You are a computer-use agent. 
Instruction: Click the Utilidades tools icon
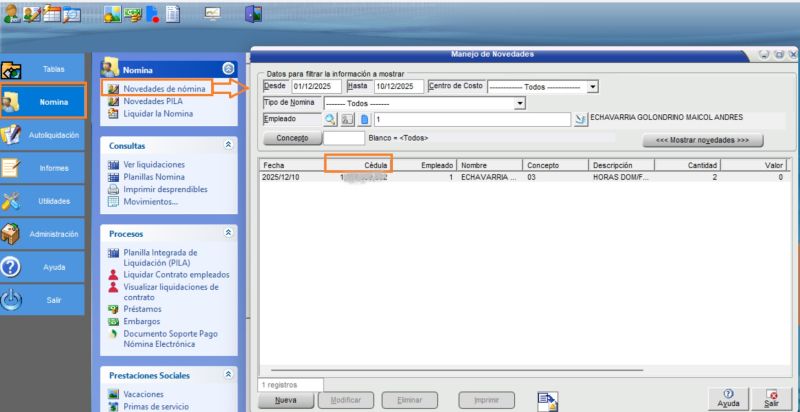[13, 201]
